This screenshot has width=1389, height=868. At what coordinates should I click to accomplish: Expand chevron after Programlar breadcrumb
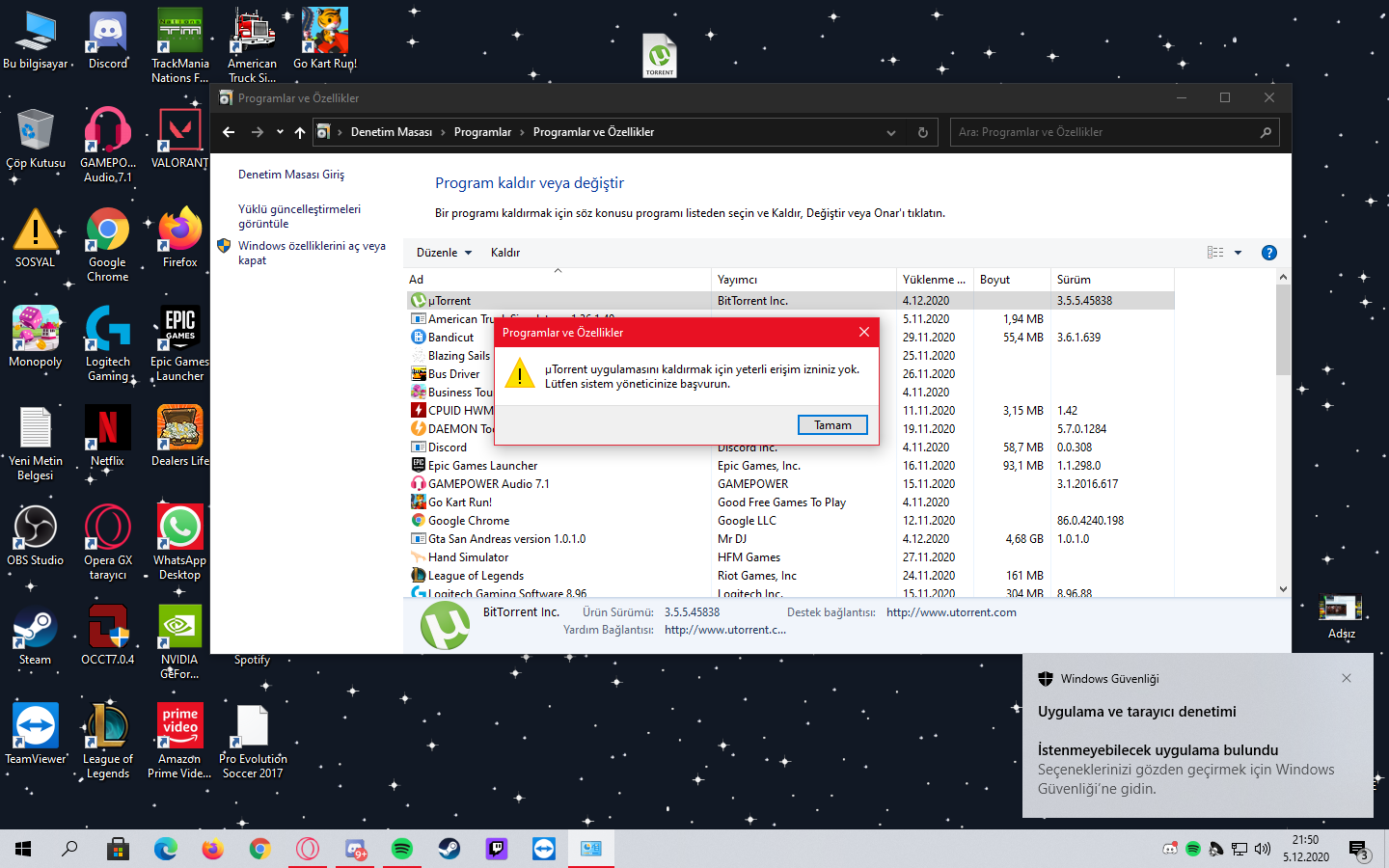point(522,132)
